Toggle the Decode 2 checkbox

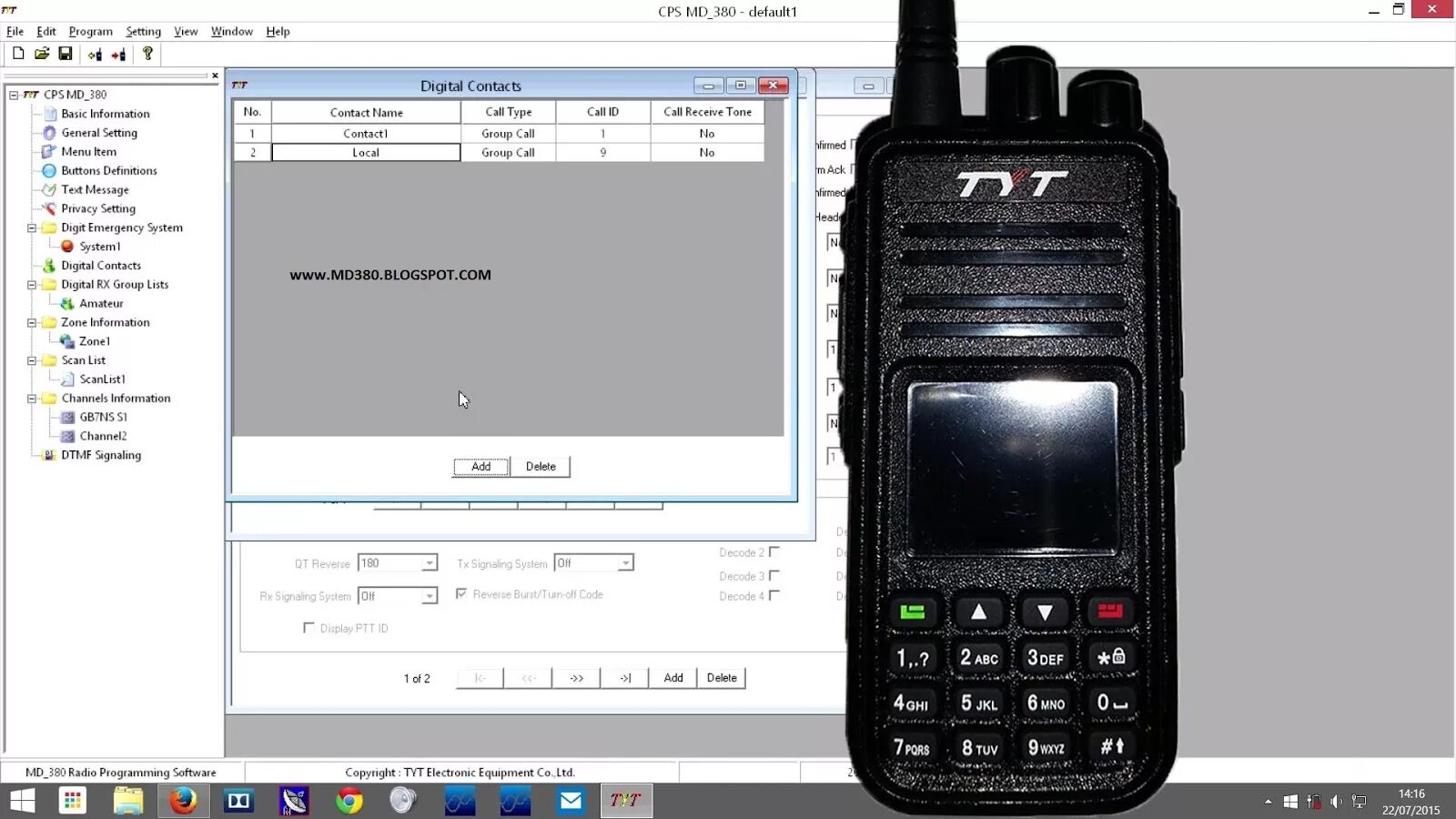pos(774,551)
